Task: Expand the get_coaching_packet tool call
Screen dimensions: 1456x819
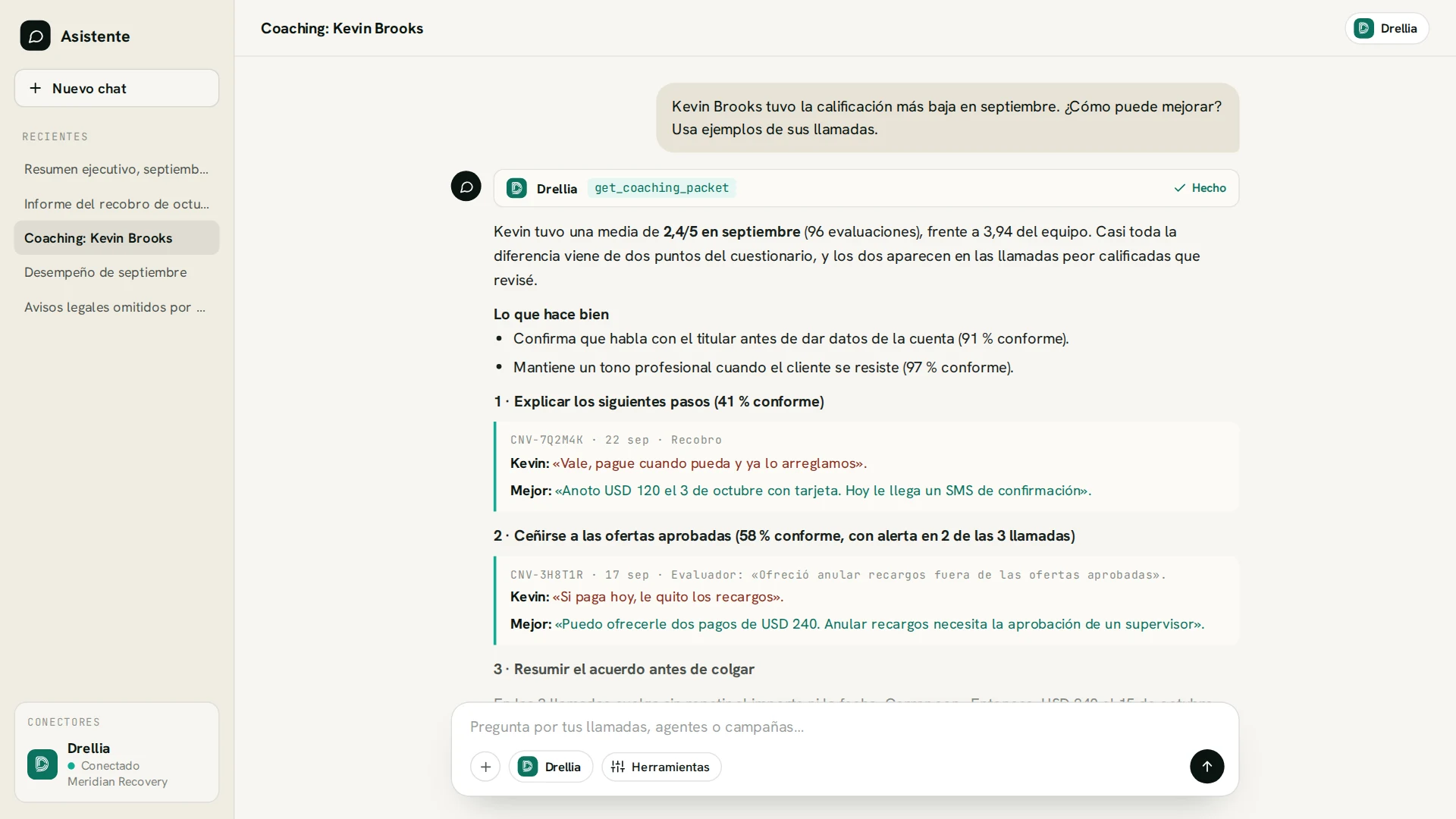Action: [x=866, y=188]
